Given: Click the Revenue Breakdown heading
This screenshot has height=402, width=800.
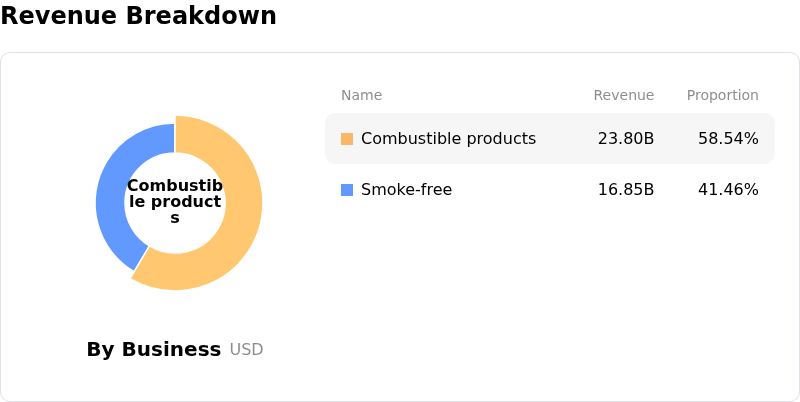Looking at the screenshot, I should point(138,16).
